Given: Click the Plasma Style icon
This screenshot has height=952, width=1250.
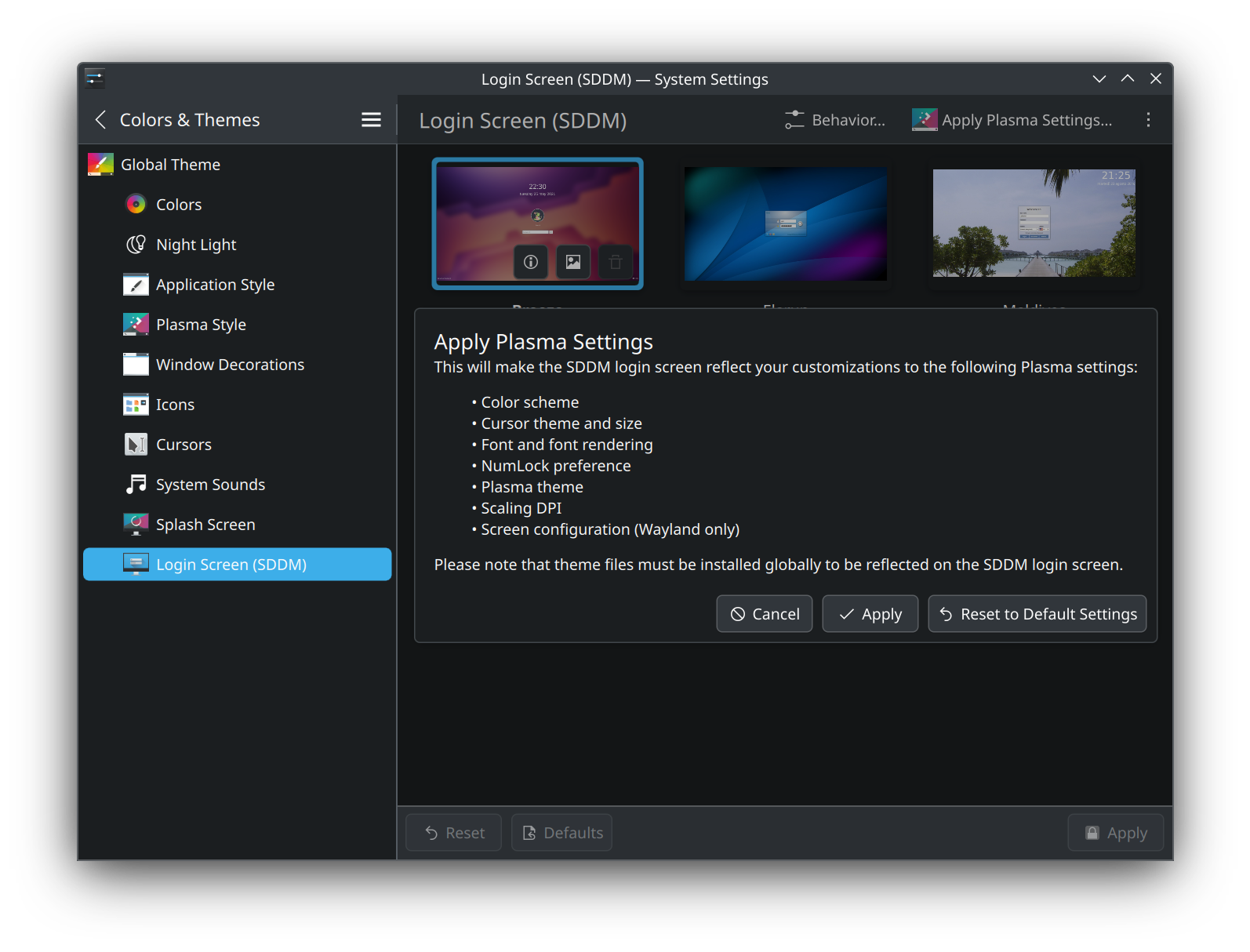Looking at the screenshot, I should pyautogui.click(x=136, y=325).
